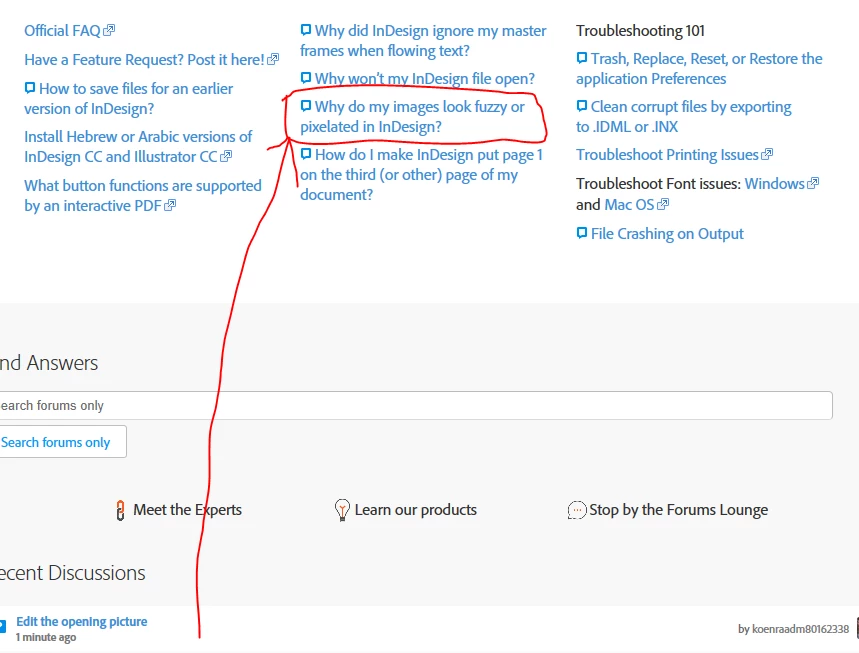Click external-link icon after Feature Request link
This screenshot has width=859, height=653.
tap(273, 59)
